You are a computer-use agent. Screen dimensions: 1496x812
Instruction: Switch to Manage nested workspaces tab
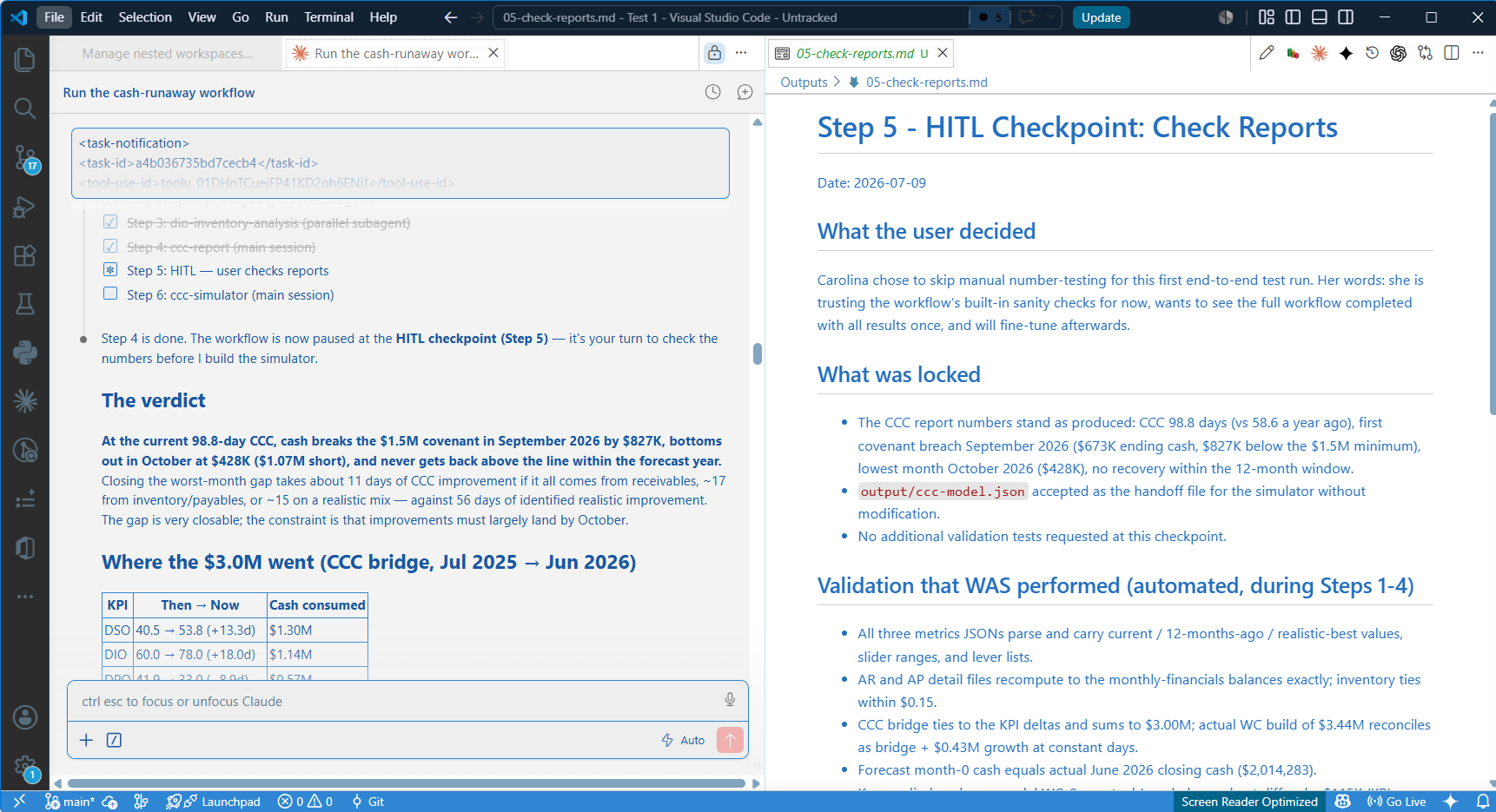(167, 53)
